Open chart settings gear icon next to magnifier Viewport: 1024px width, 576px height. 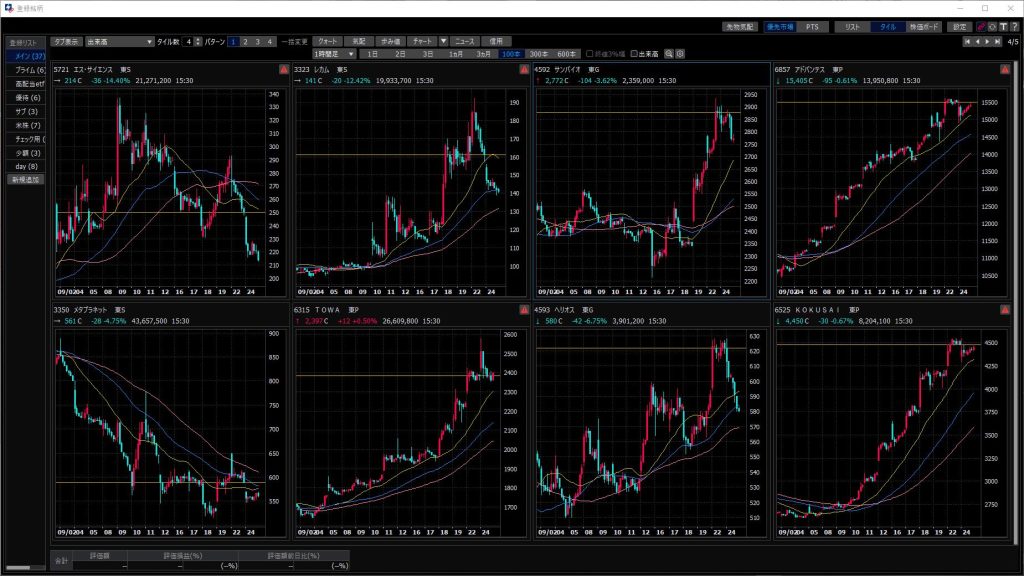[680, 53]
